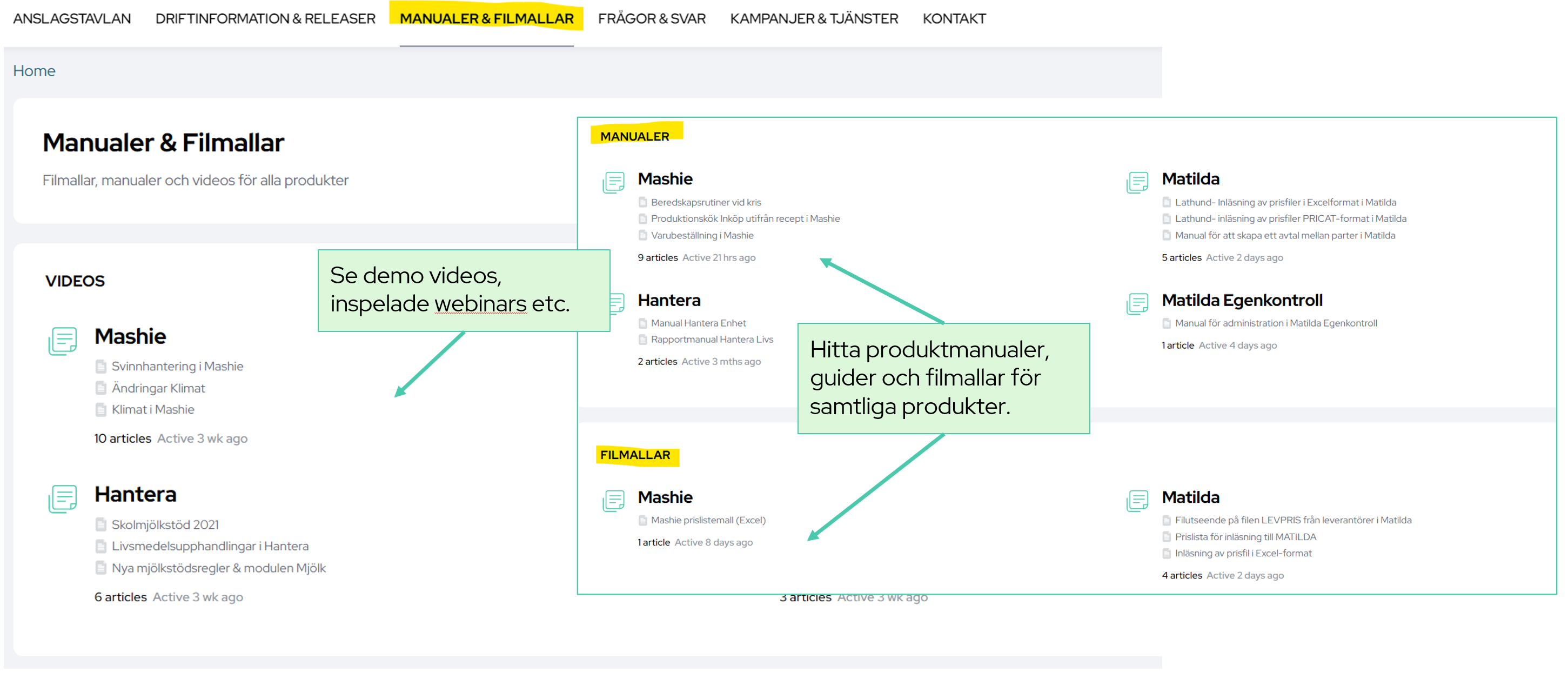1568x698 pixels.
Task: Open the KONTAKT page
Action: [954, 18]
